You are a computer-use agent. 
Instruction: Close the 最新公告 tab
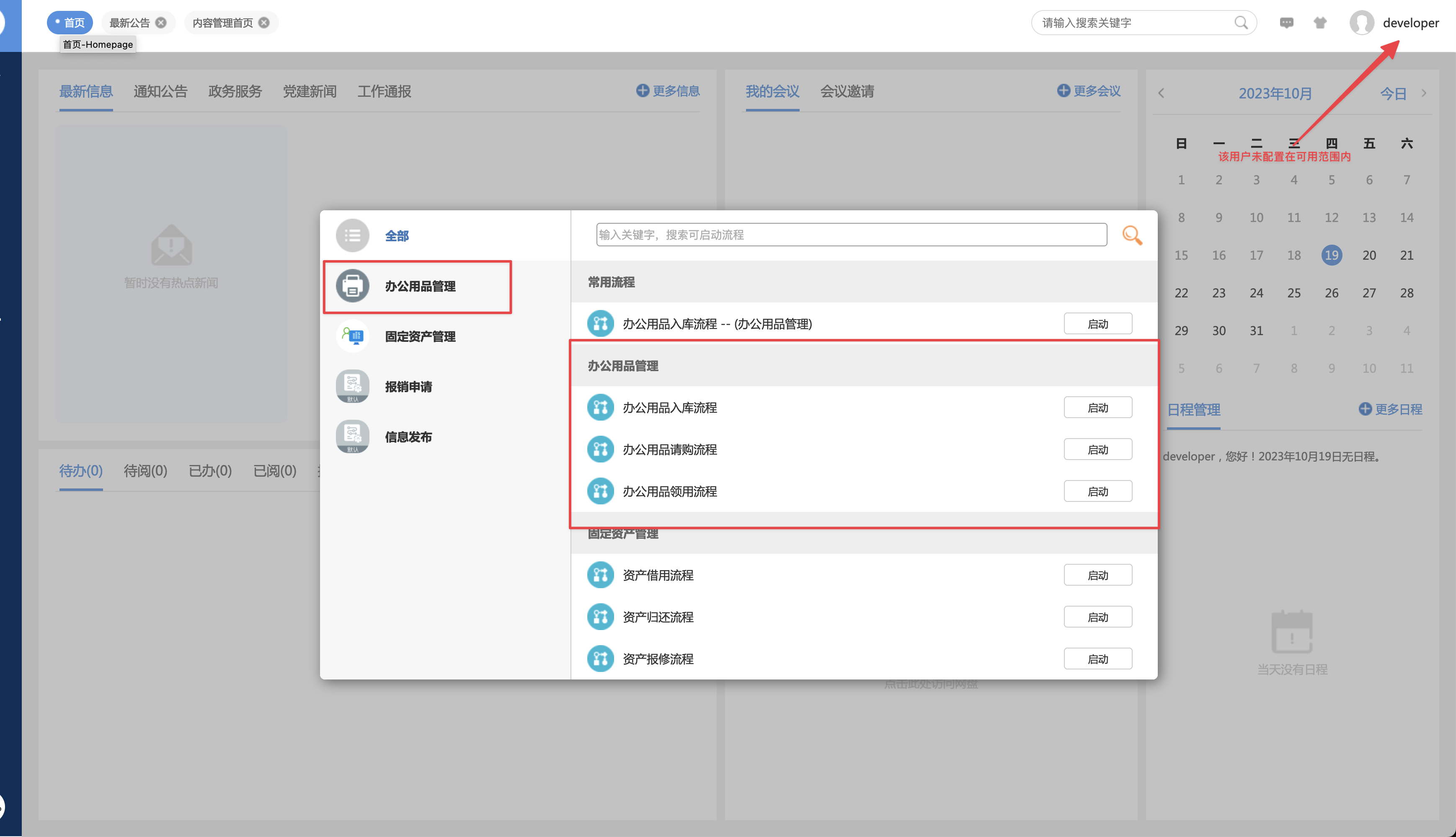162,23
